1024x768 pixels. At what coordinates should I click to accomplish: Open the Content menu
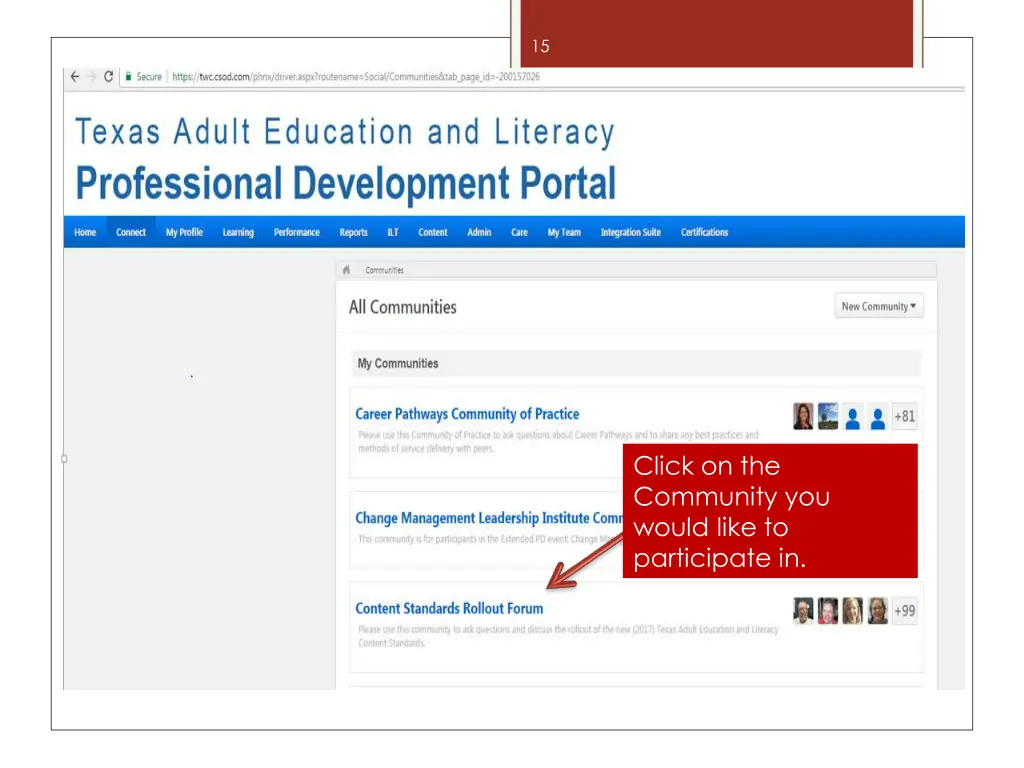[x=432, y=232]
